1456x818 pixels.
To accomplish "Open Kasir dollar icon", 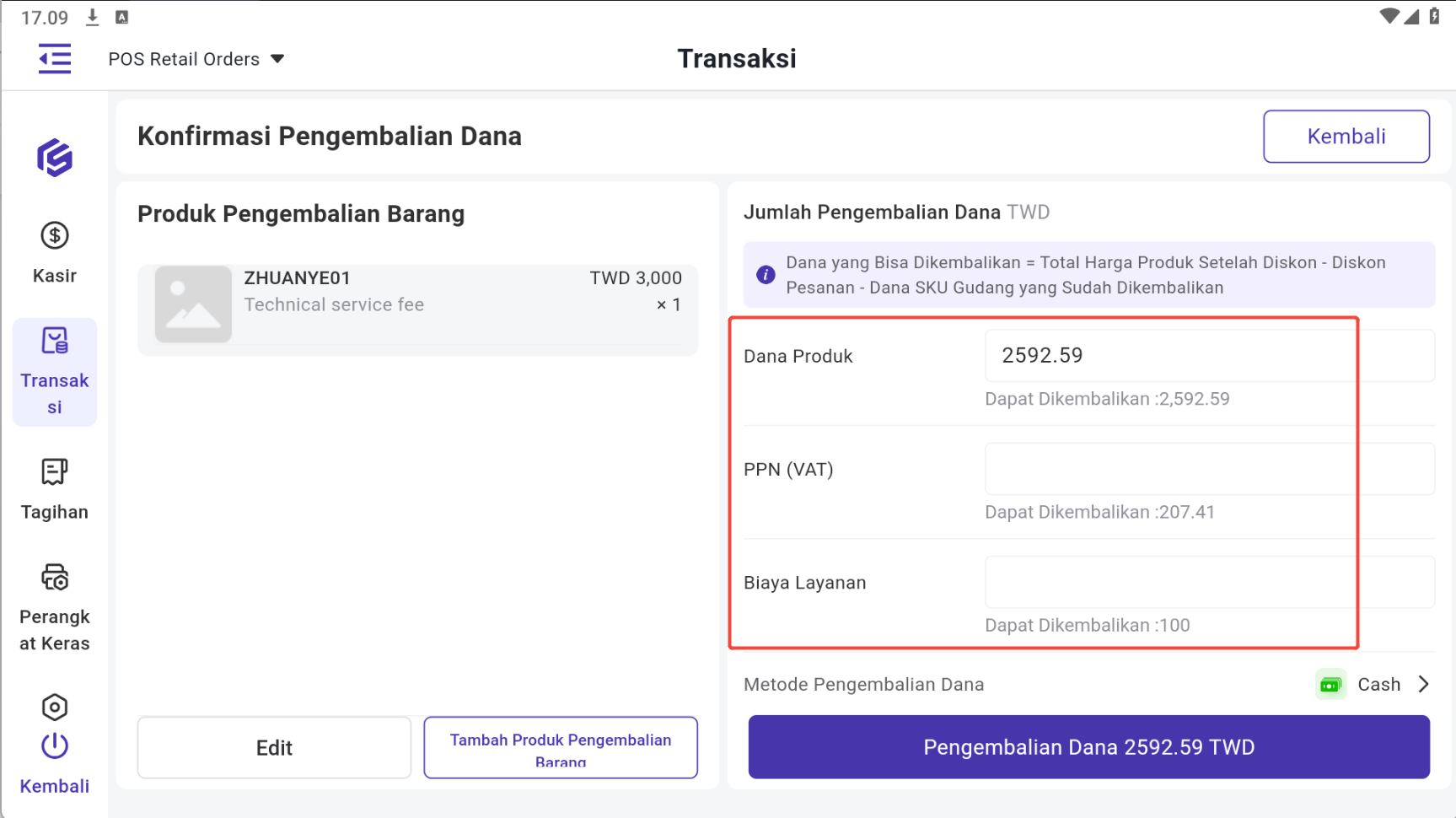I will (55, 236).
